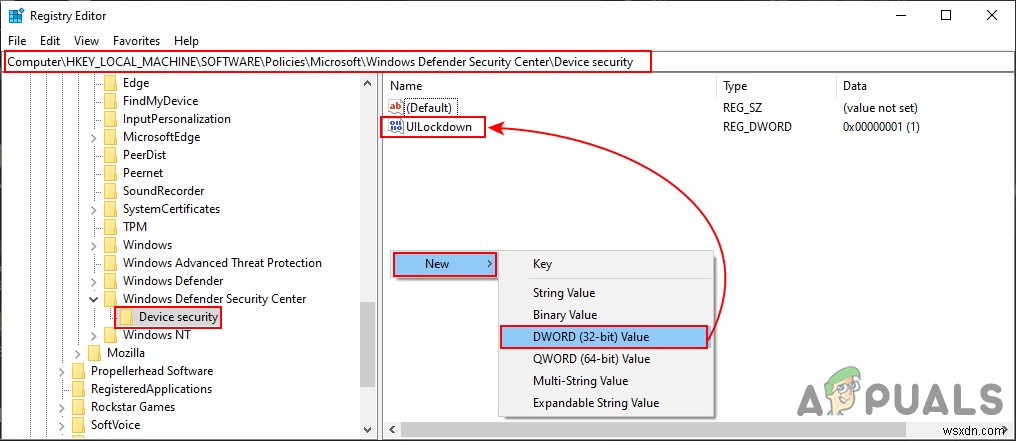Click the 0x00000001 (1) data cell
Image resolution: width=1016 pixels, height=441 pixels.
coord(881,128)
